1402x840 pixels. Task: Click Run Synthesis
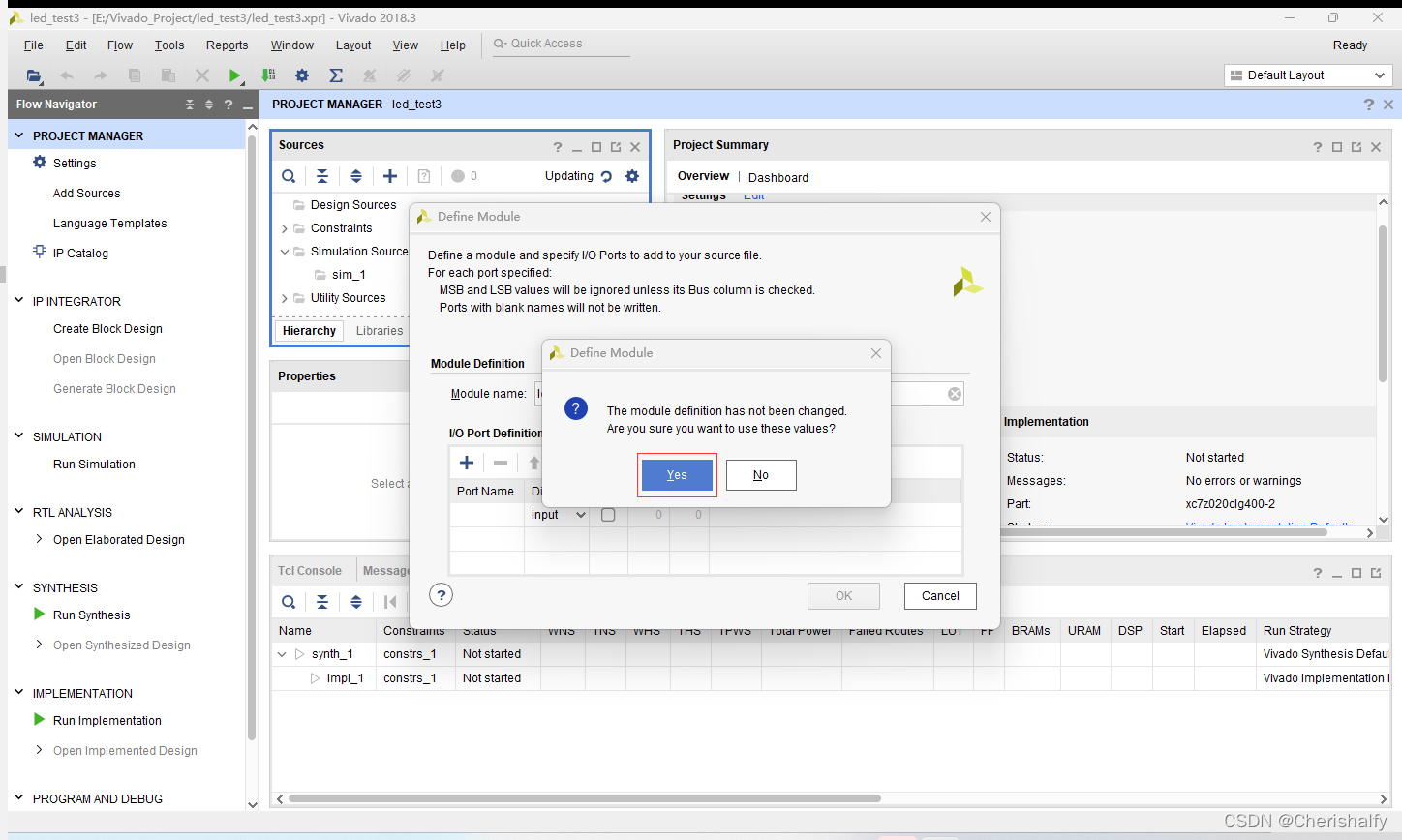click(92, 615)
